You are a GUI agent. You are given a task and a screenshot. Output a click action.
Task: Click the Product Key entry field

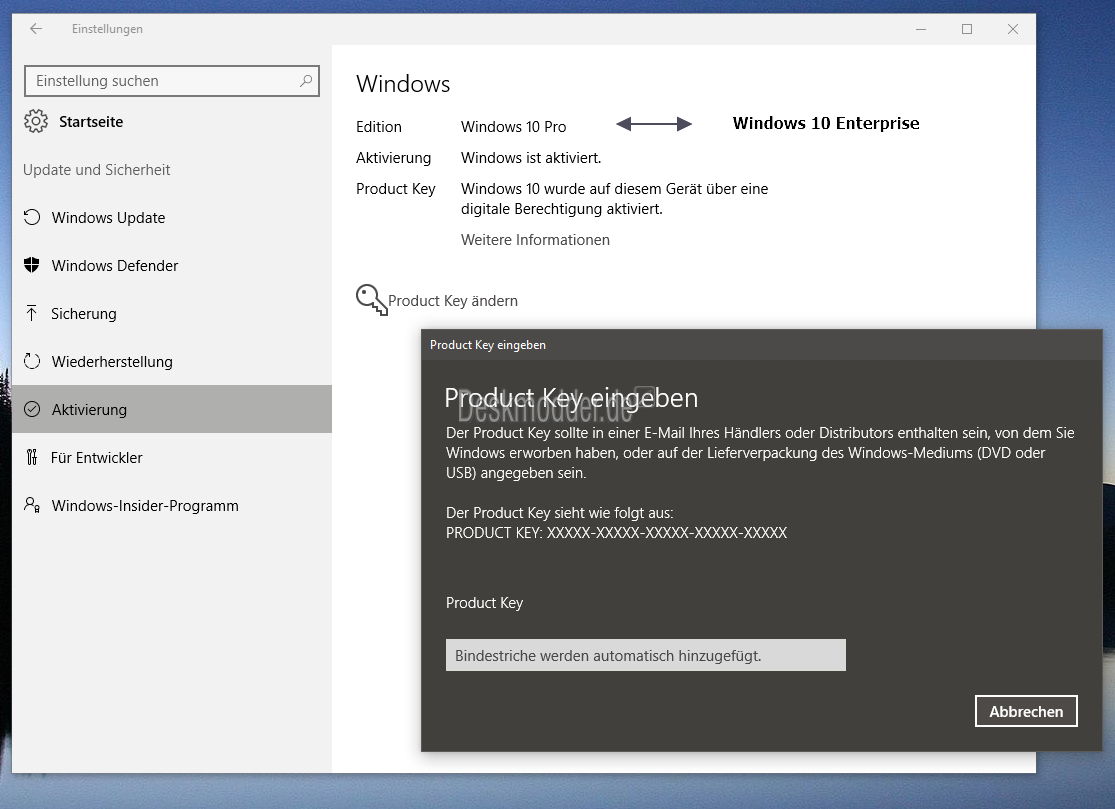(x=646, y=655)
